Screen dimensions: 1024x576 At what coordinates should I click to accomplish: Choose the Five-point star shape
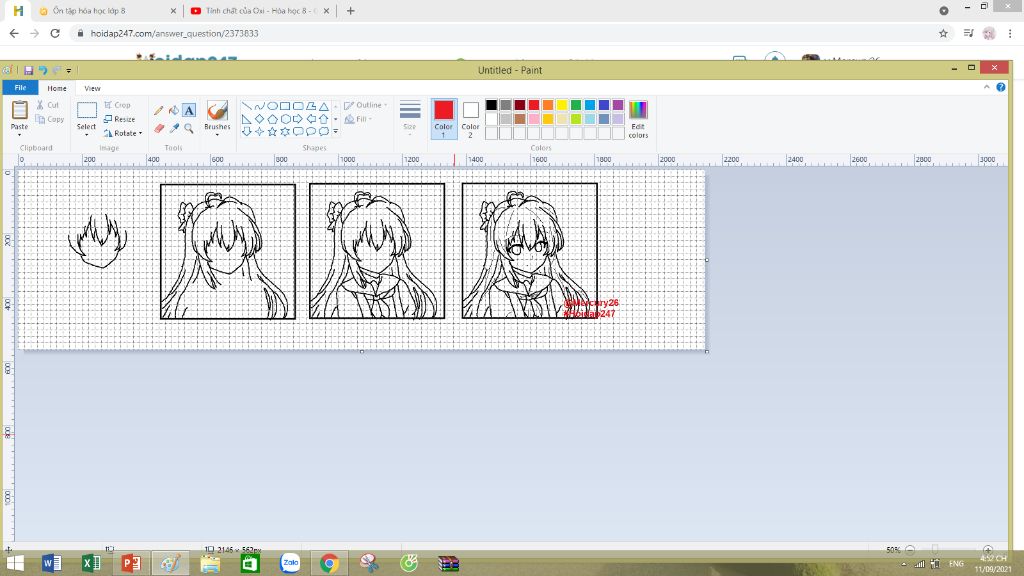[x=272, y=131]
